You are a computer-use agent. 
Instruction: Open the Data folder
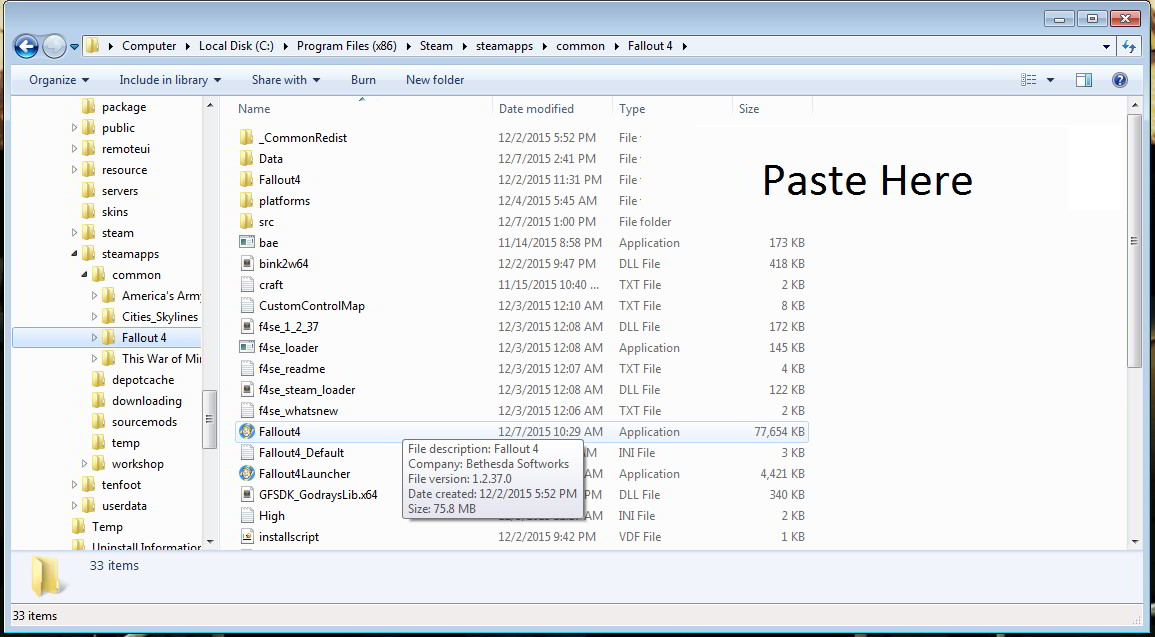[270, 158]
